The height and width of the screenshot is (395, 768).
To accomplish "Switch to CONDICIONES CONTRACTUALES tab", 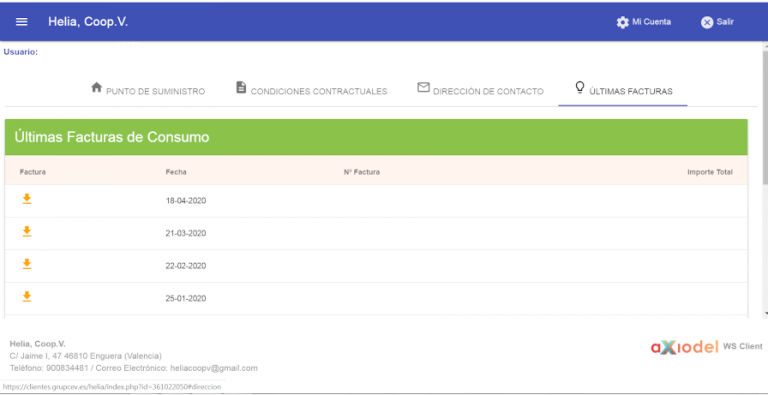I will tap(312, 89).
